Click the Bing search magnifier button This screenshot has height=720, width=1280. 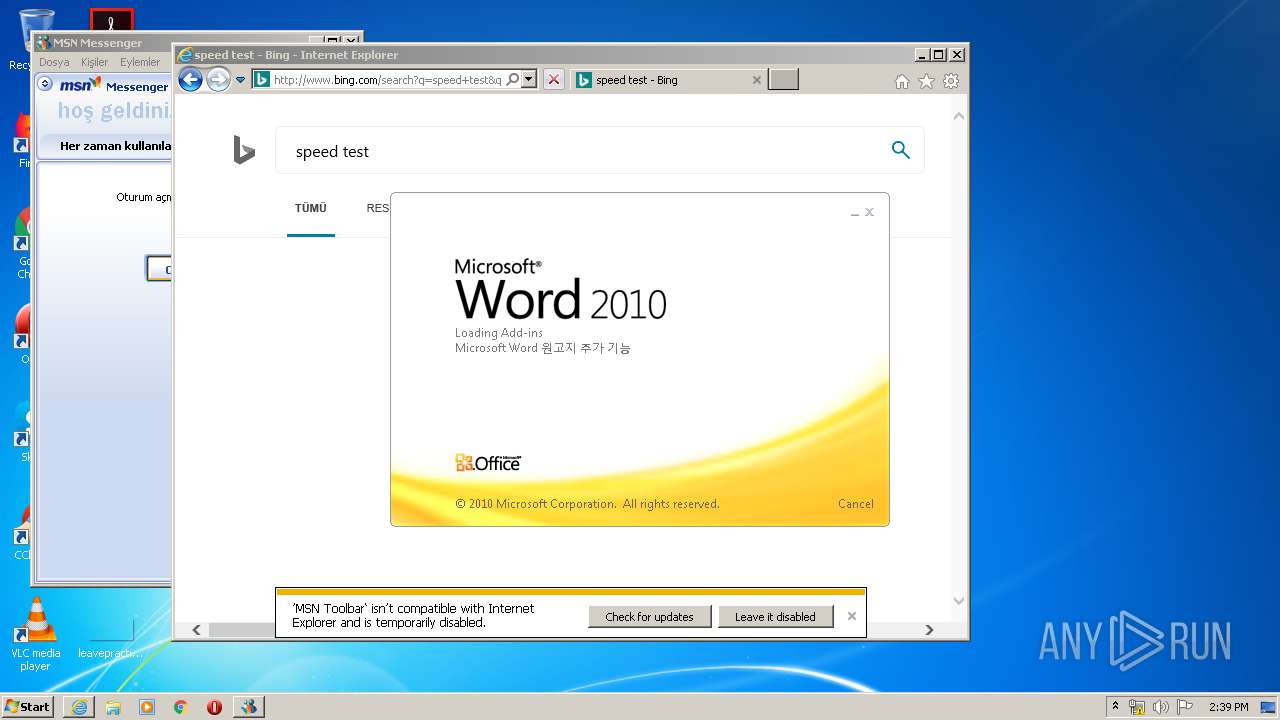[901, 150]
